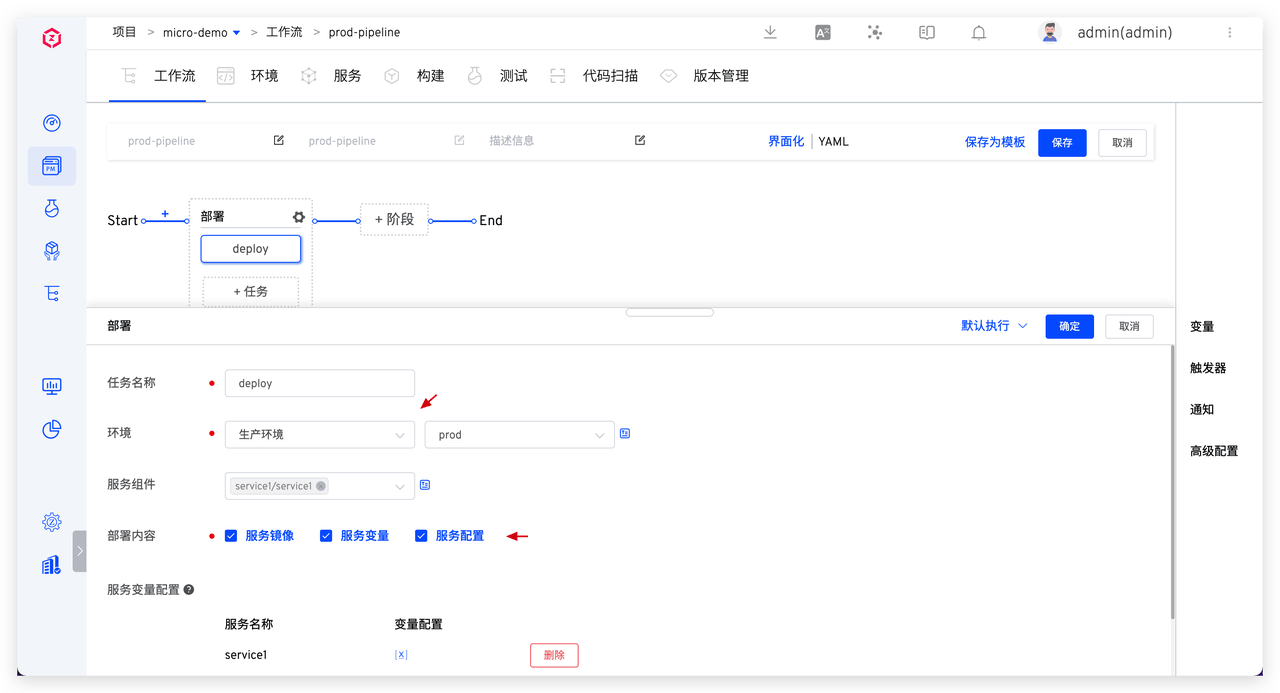1280x693 pixels.
Task: Open the 生产环境 dropdown
Action: coord(320,434)
